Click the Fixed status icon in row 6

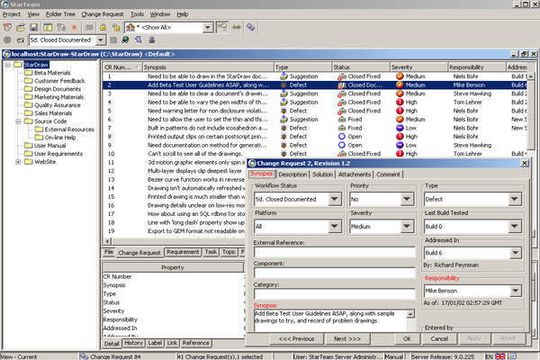342,119
